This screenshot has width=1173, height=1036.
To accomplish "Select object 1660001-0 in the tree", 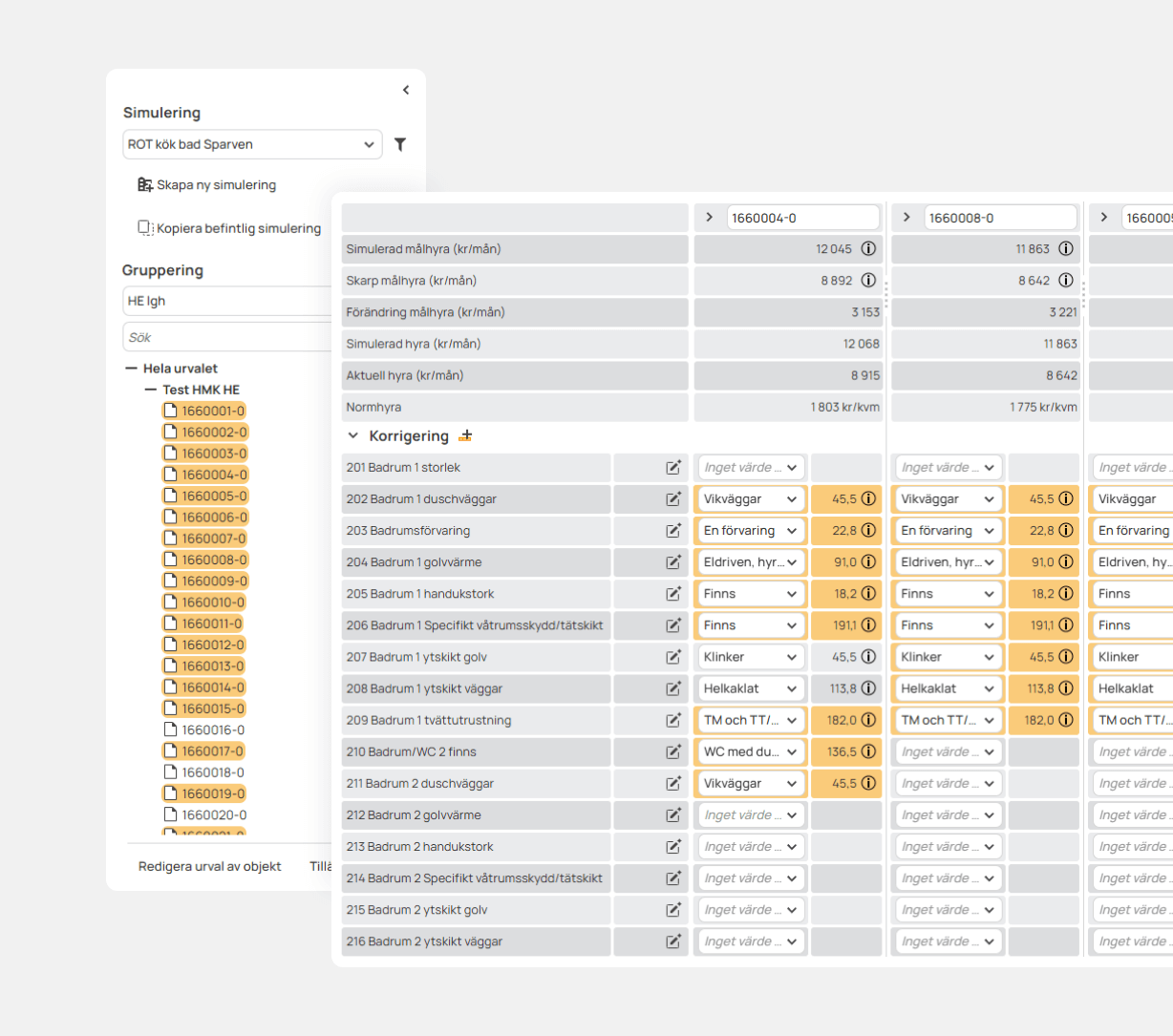I will [x=204, y=411].
